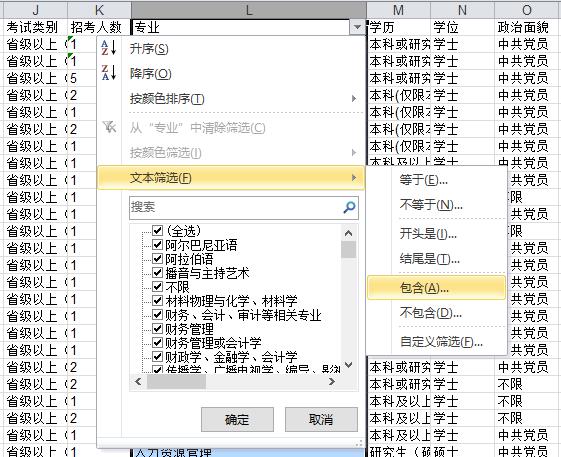Click the scroll-down arrow of checklist
The image size is (561, 457).
pyautogui.click(x=348, y=365)
